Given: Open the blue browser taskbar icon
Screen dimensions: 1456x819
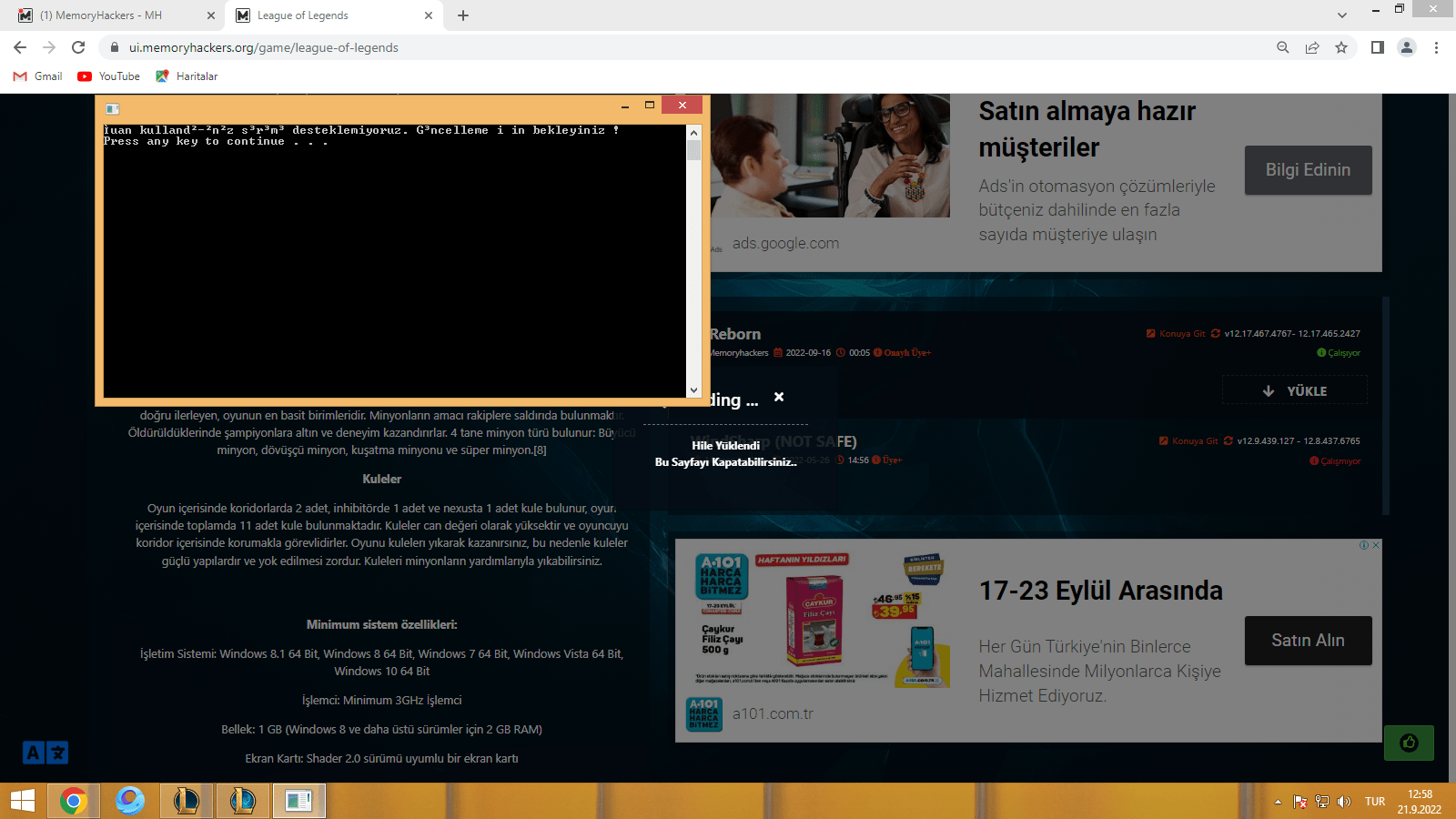Looking at the screenshot, I should coord(130,801).
